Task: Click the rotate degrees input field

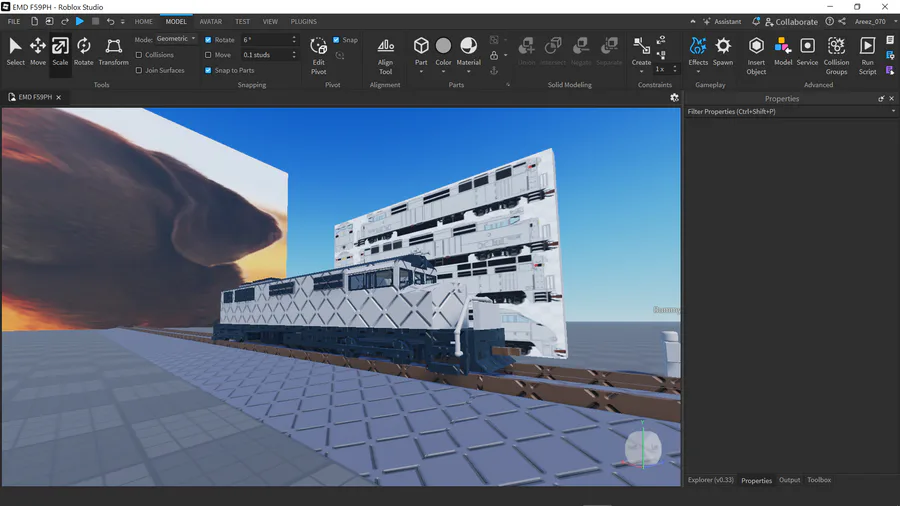Action: coord(265,40)
